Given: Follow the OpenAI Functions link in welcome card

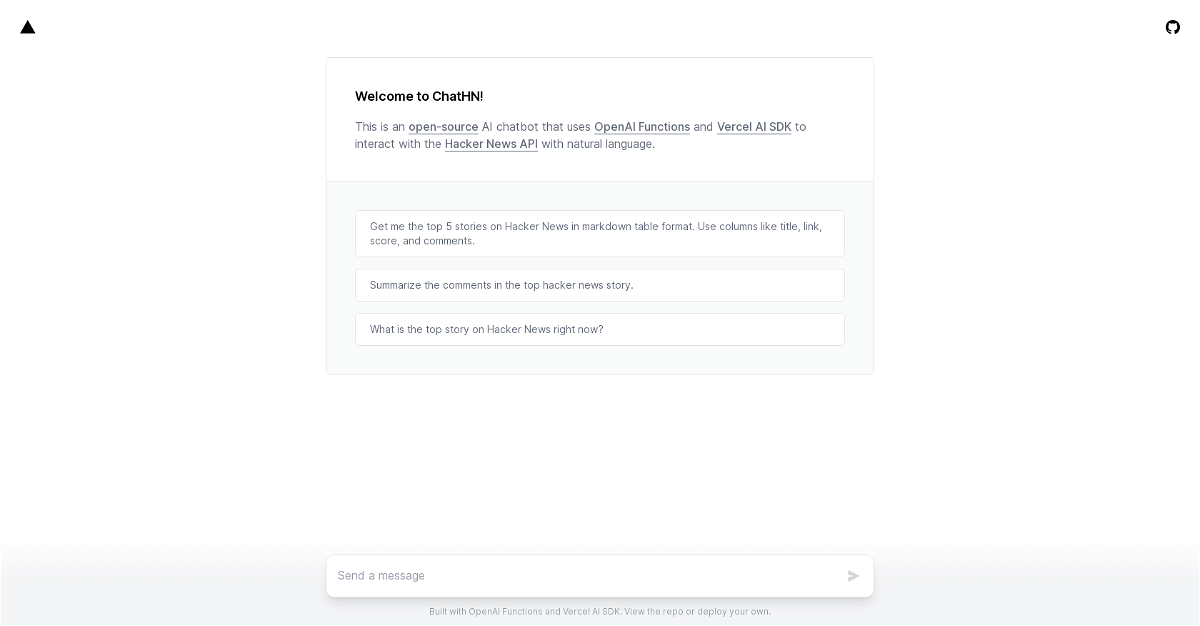Looking at the screenshot, I should point(641,127).
